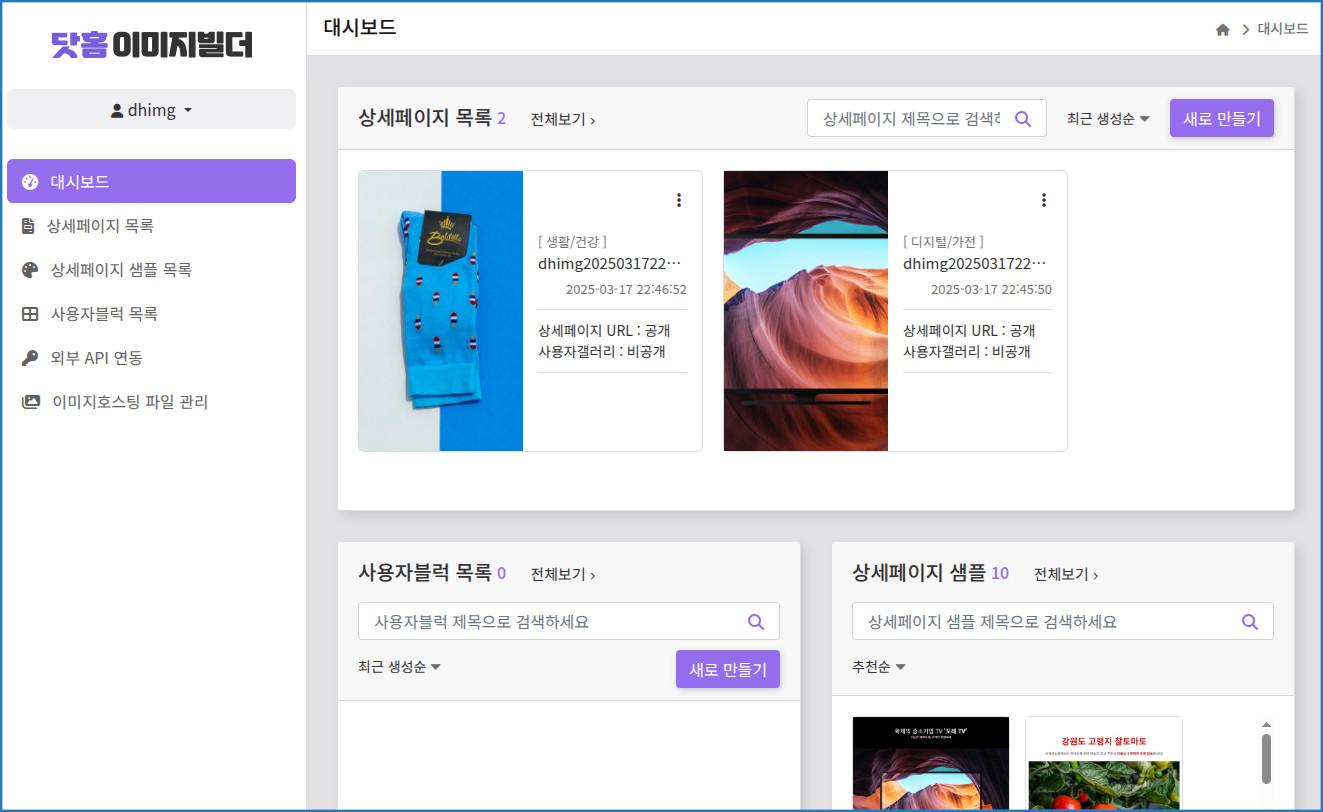Expand the dhimg account dropdown
The height and width of the screenshot is (812, 1323).
(151, 109)
